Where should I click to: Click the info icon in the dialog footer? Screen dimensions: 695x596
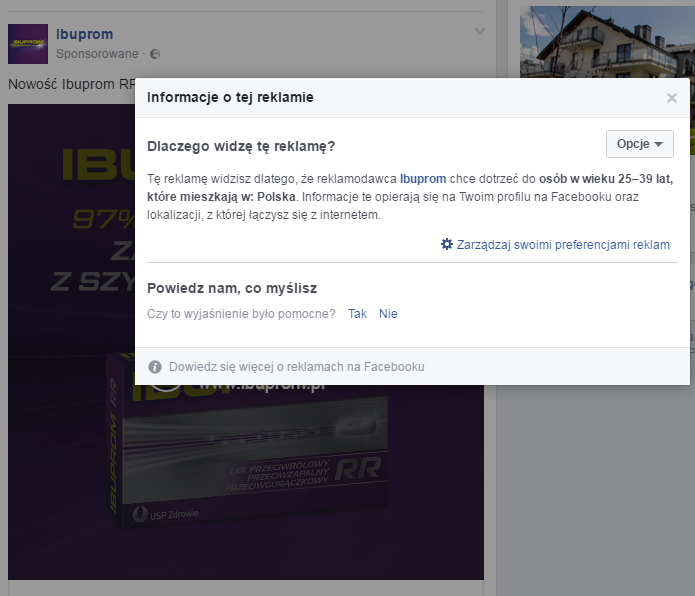[x=155, y=367]
